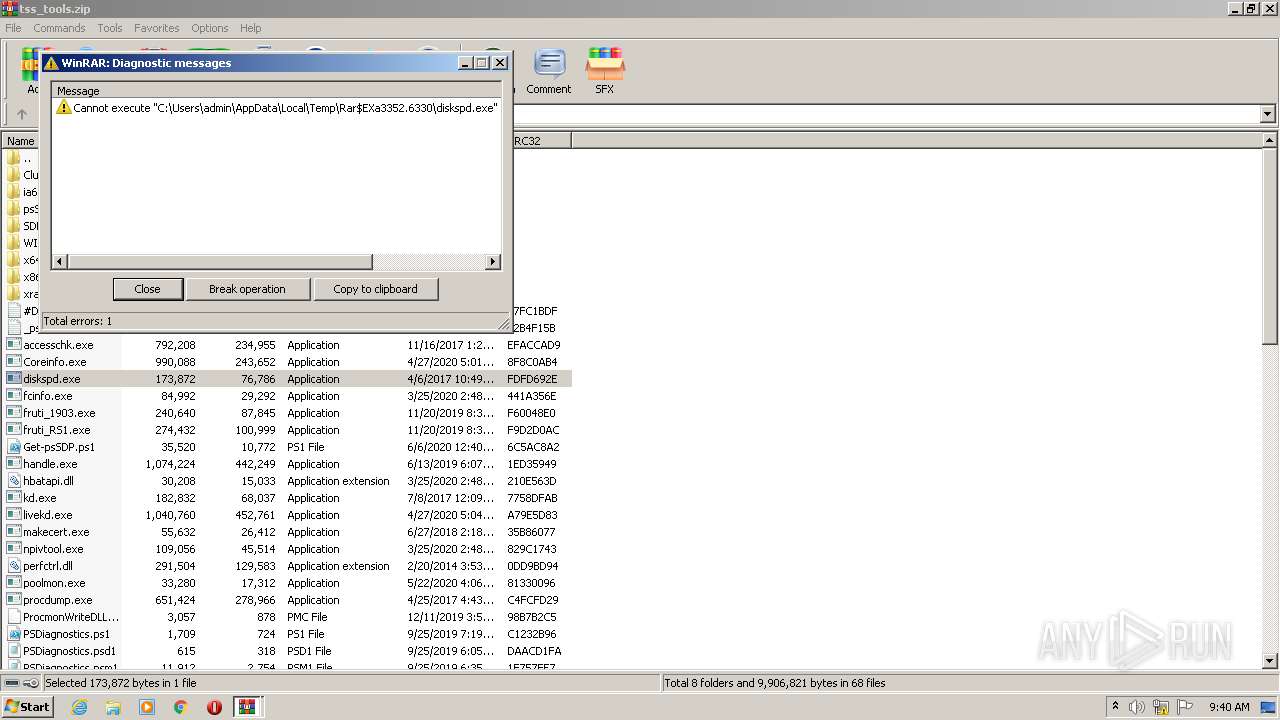Click dialog horizontal scrollbar right arrow
Image resolution: width=1280 pixels, height=720 pixels.
(492, 262)
